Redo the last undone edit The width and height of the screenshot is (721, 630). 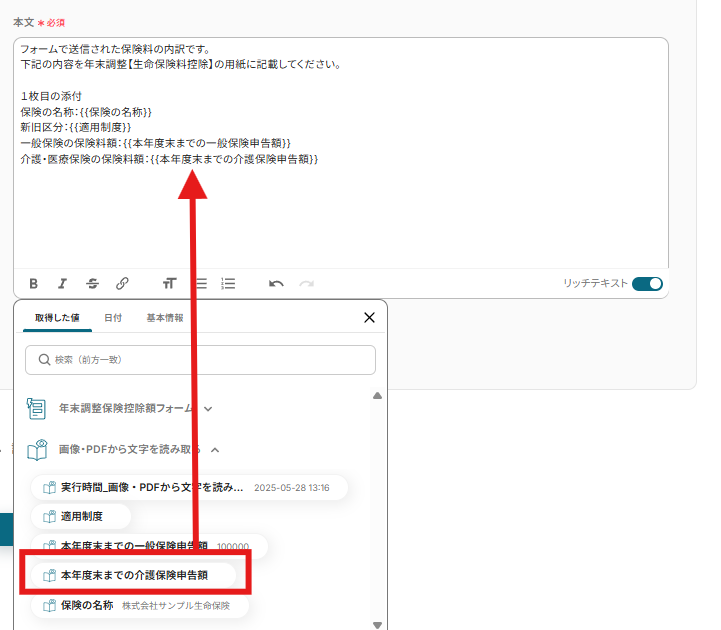coord(306,284)
